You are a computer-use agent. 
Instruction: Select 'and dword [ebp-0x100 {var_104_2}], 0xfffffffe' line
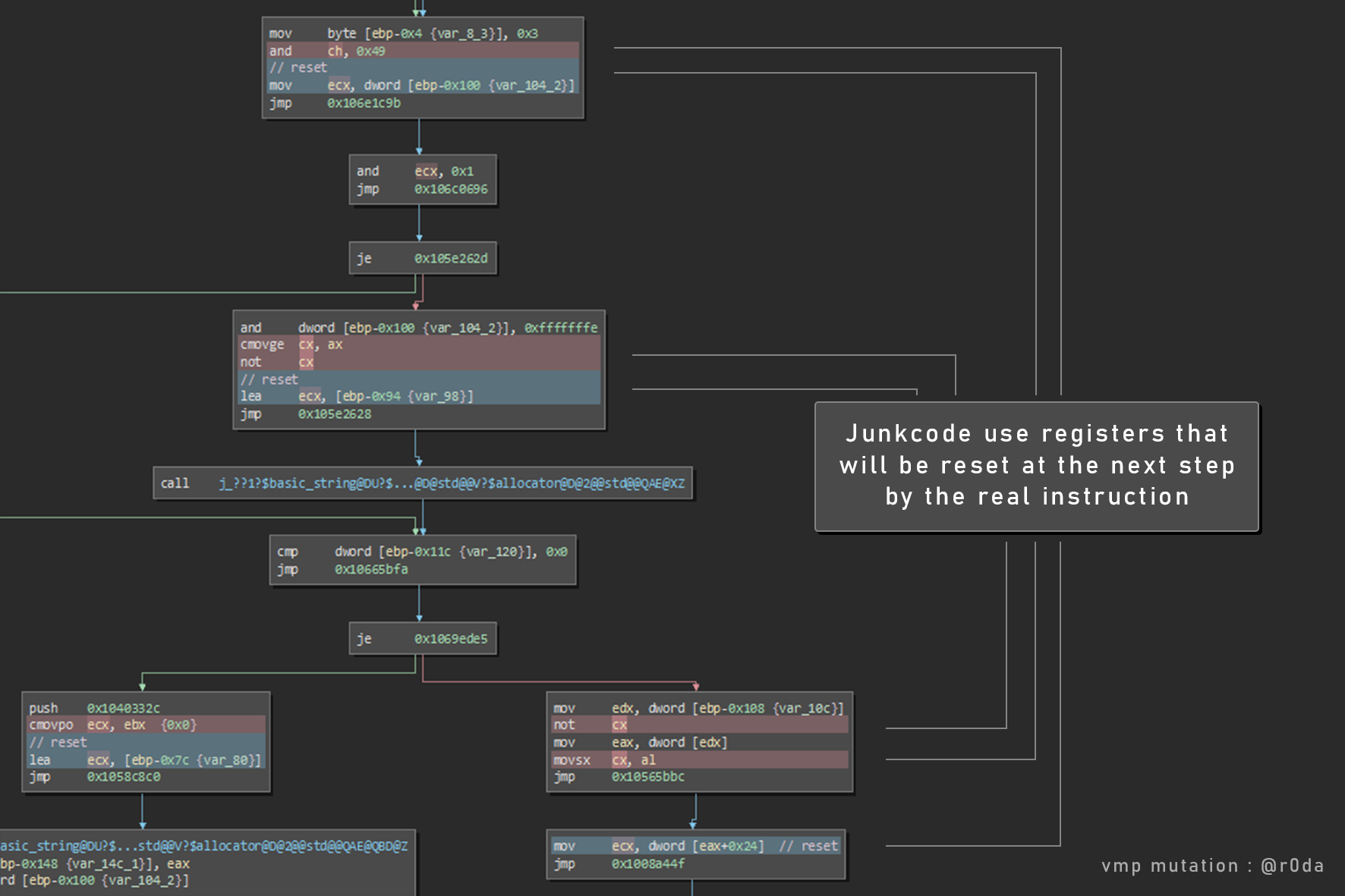(x=419, y=328)
